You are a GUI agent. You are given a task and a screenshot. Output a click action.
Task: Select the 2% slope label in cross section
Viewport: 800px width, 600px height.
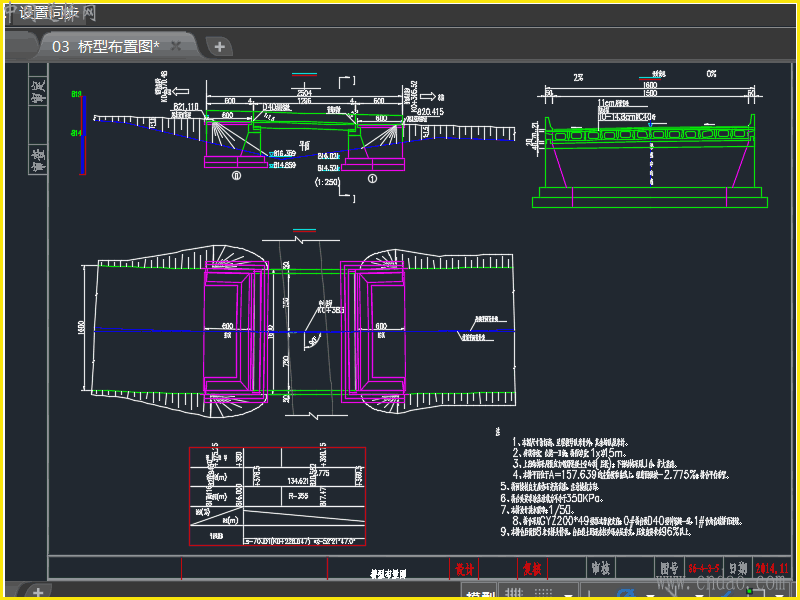point(578,78)
